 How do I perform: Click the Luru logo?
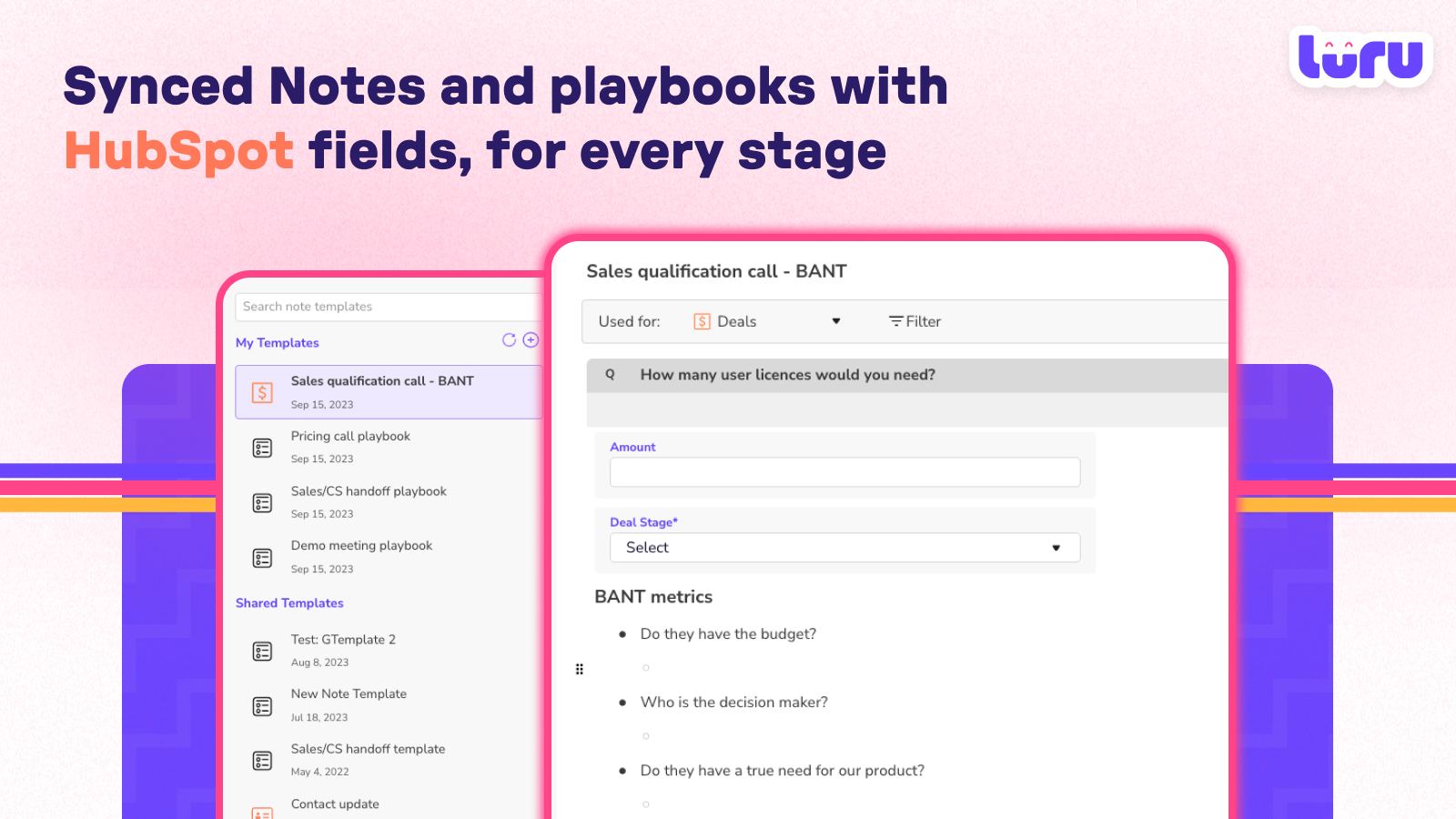[1360, 57]
